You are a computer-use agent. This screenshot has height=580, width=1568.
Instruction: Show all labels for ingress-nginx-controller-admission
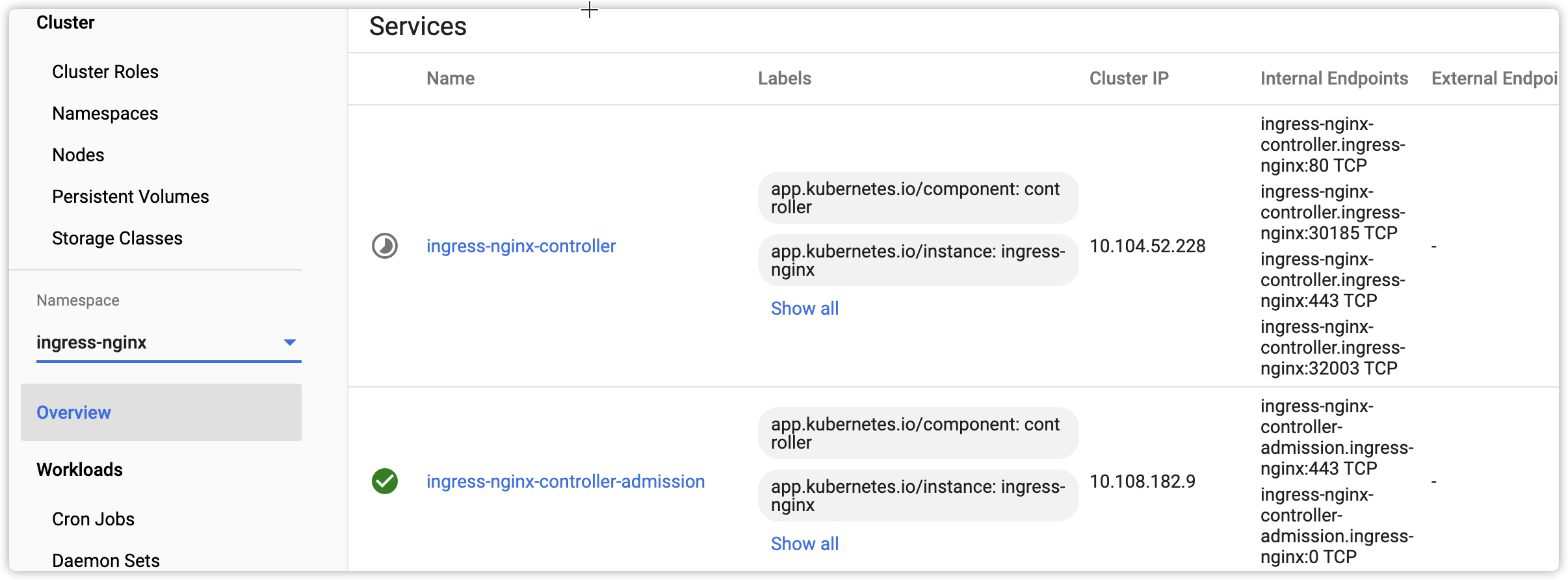tap(805, 544)
